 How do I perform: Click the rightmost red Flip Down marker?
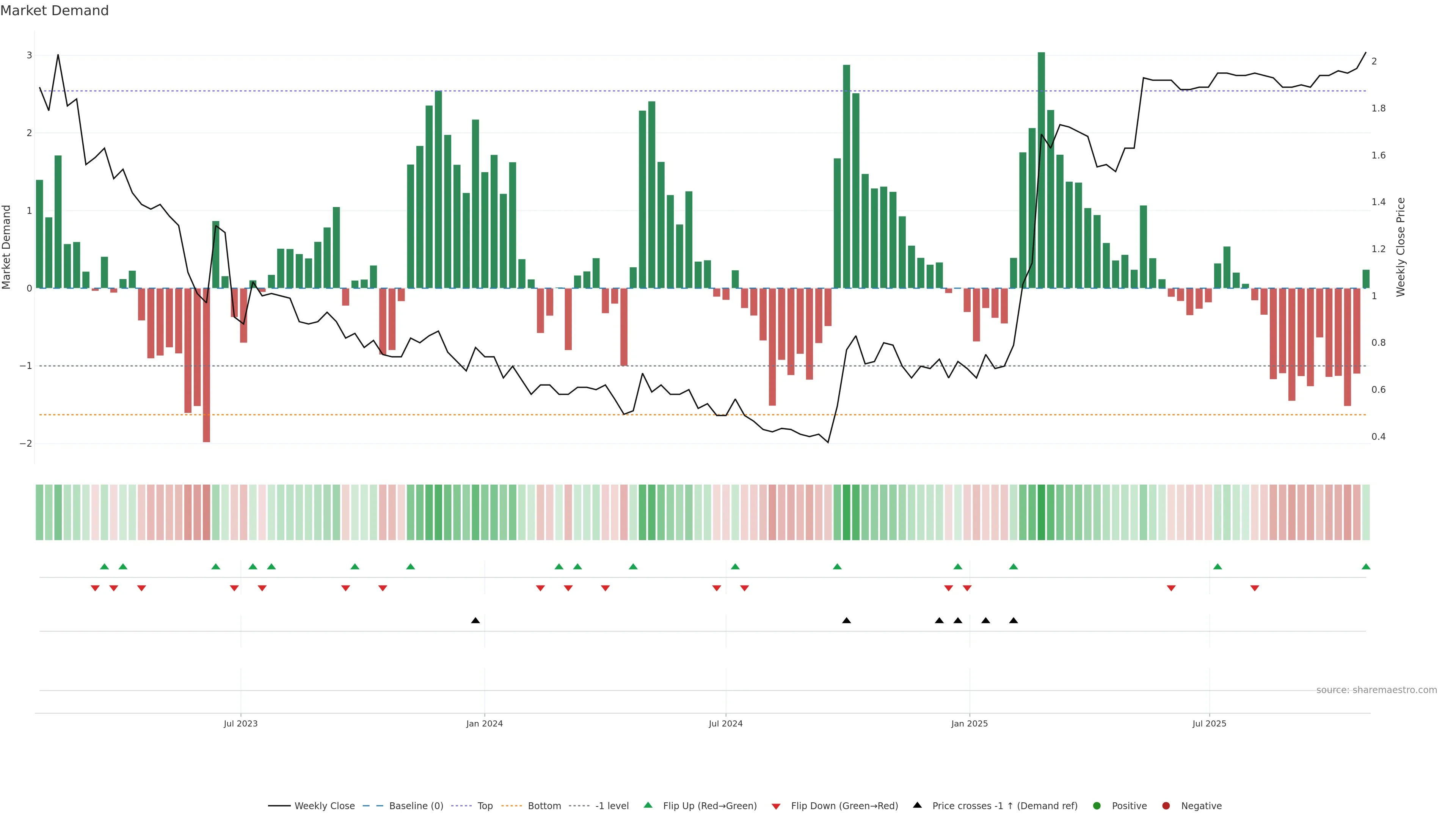pyautogui.click(x=1255, y=588)
